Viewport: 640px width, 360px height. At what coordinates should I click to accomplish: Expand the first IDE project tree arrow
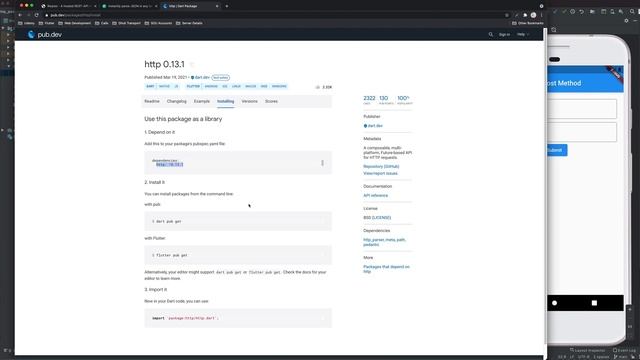tap(3, 28)
